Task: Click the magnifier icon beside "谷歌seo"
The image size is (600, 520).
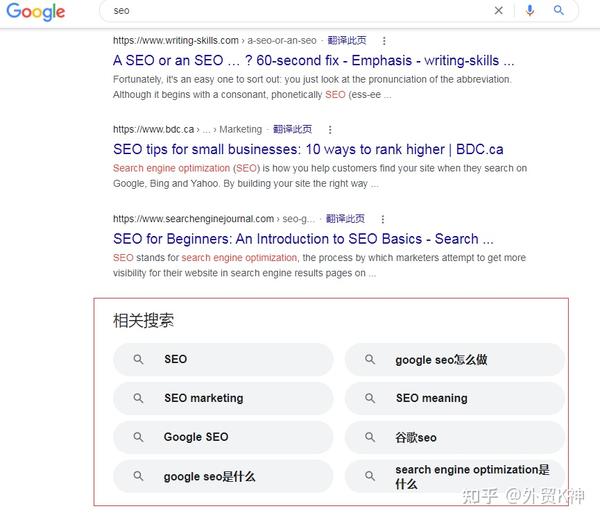Action: pos(370,437)
